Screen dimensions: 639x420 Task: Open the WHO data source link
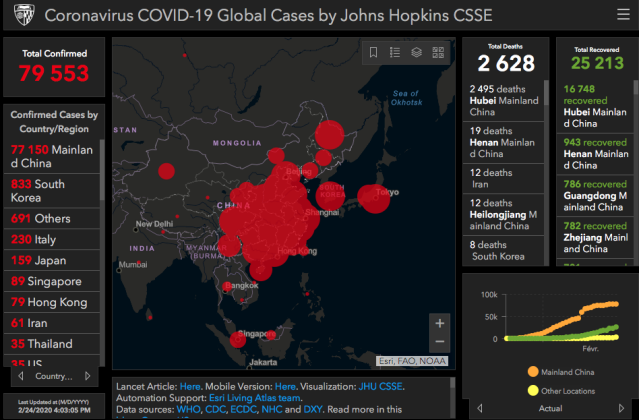tap(188, 409)
